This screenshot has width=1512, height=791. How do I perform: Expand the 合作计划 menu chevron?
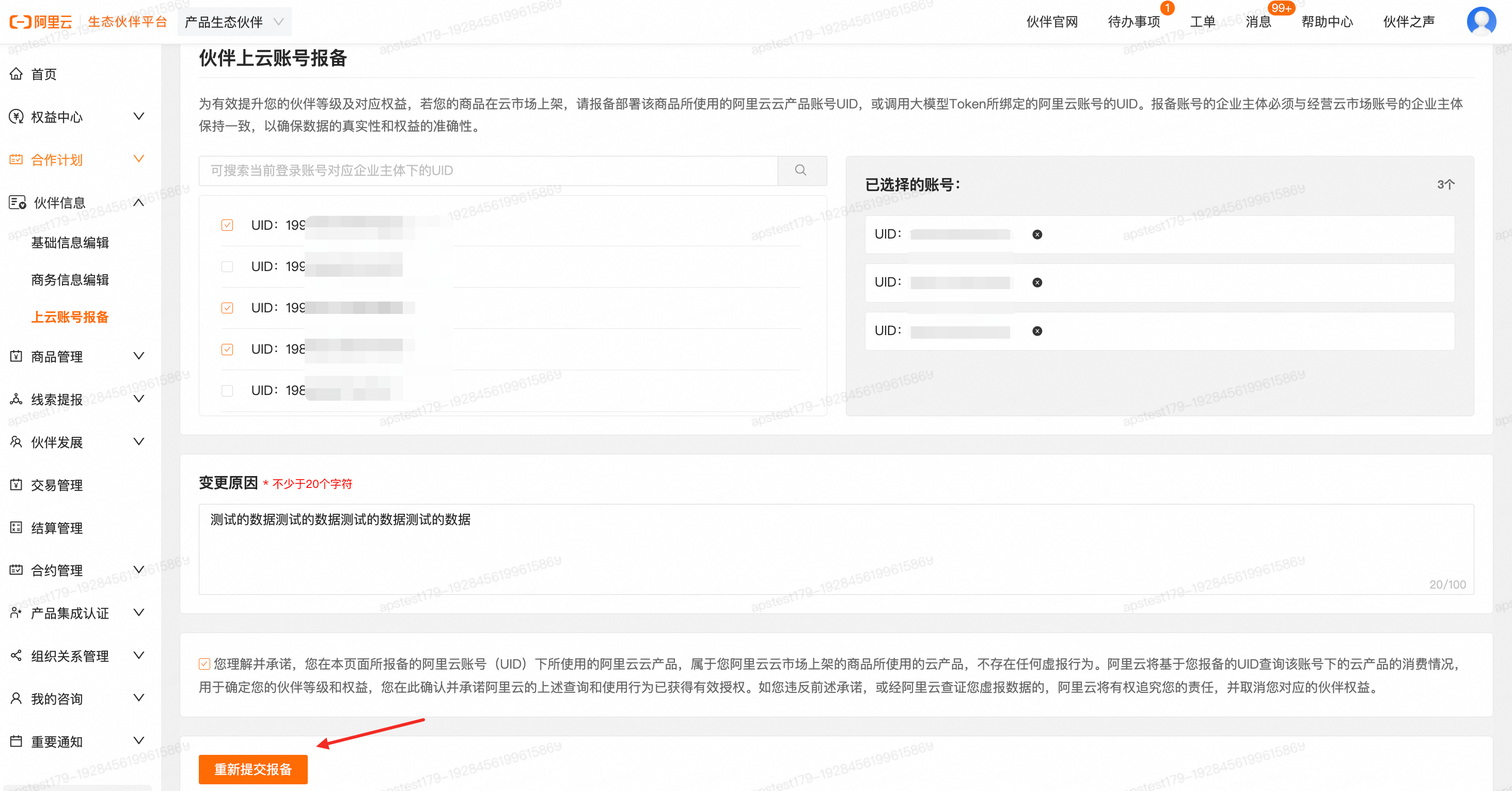pos(139,159)
